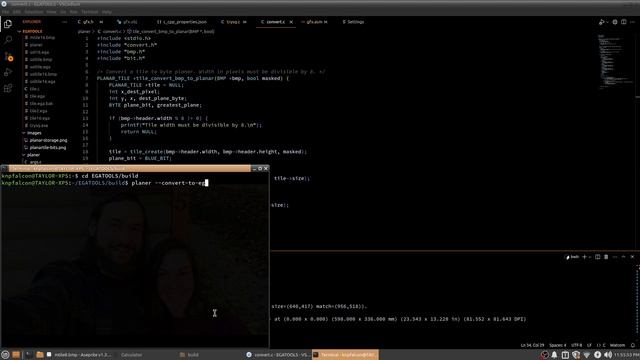Screen dimensions: 640x360
Task: Open the File menu
Action: pyautogui.click(x=5, y=12)
